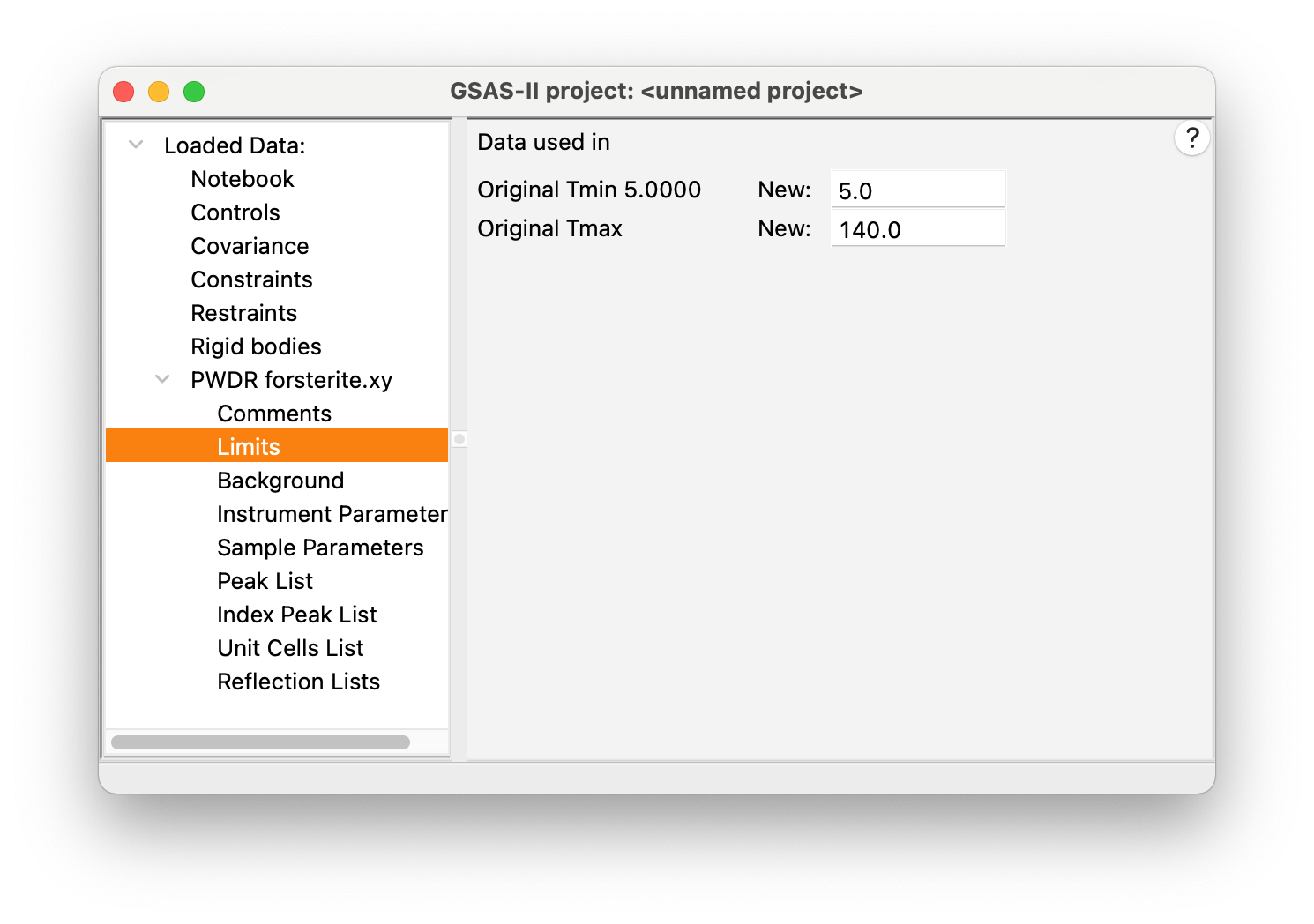Screen dimensions: 1314x924
Task: Open the Background tree item
Action: pos(280,481)
